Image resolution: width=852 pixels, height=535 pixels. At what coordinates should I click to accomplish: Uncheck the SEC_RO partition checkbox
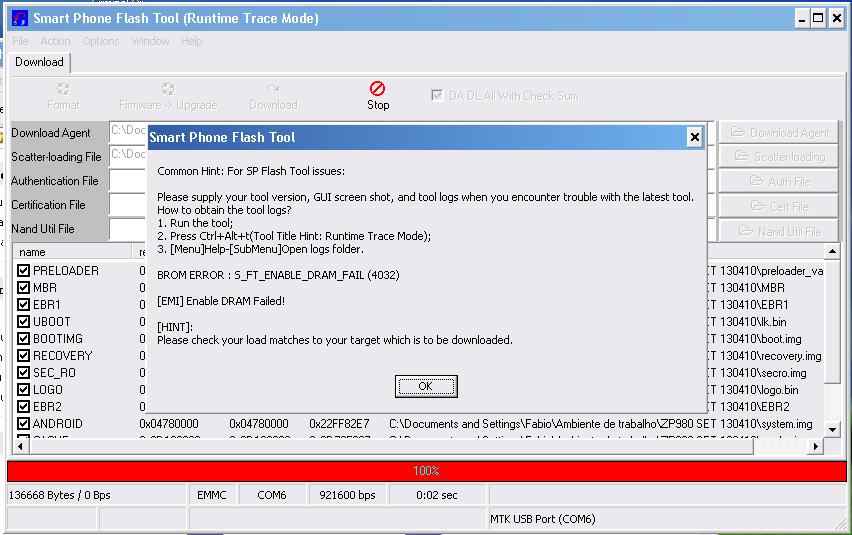pos(23,373)
